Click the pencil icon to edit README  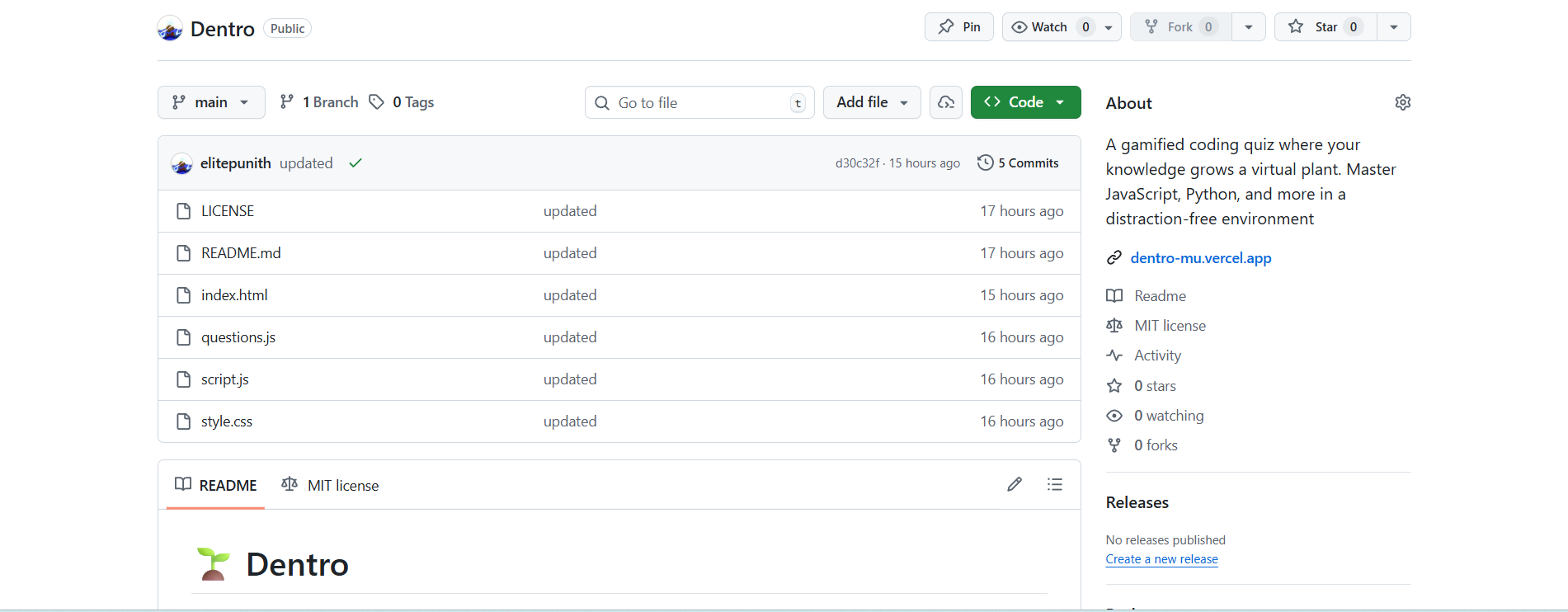(1014, 484)
